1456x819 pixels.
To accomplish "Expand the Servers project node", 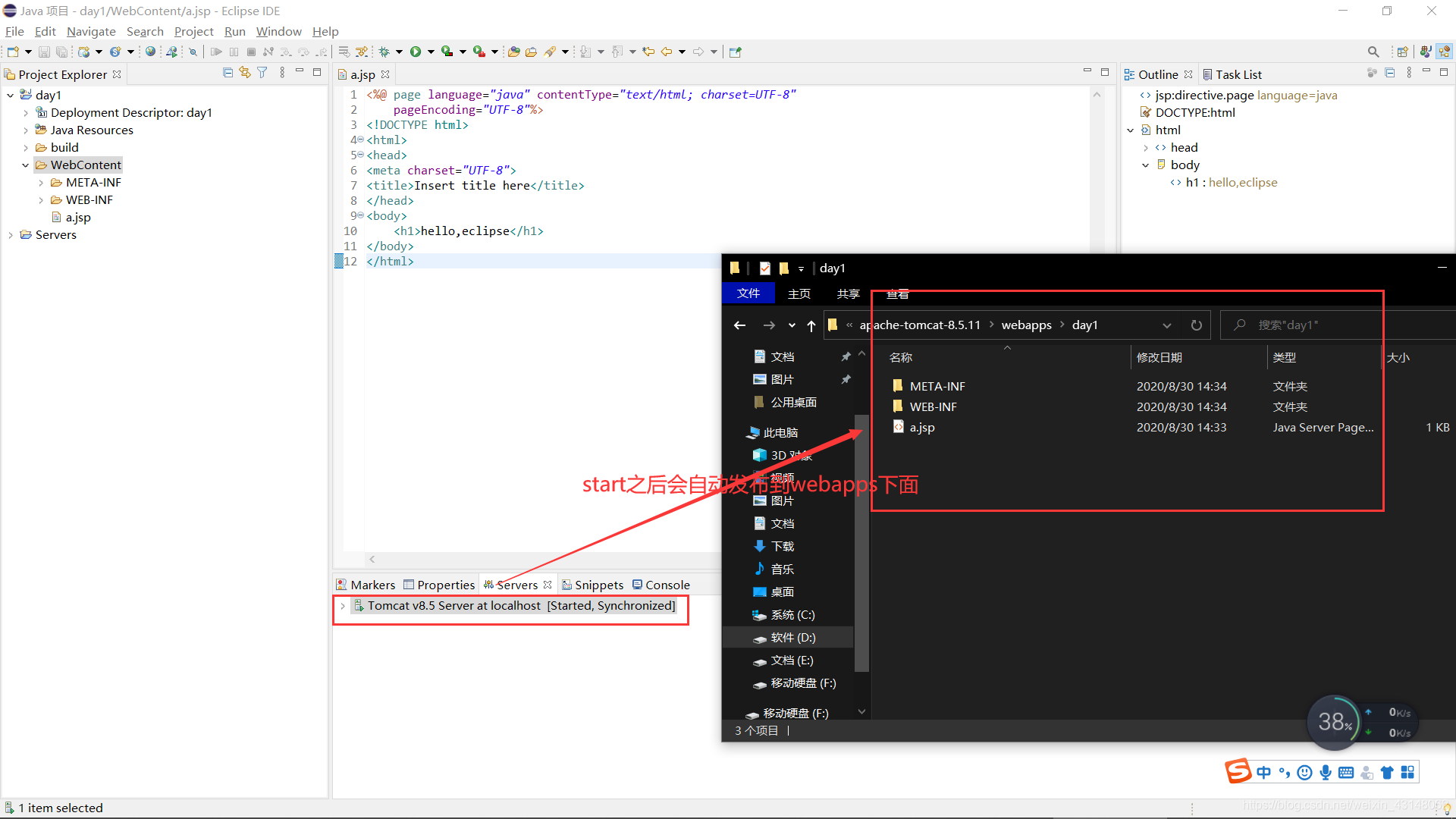I will (x=11, y=235).
